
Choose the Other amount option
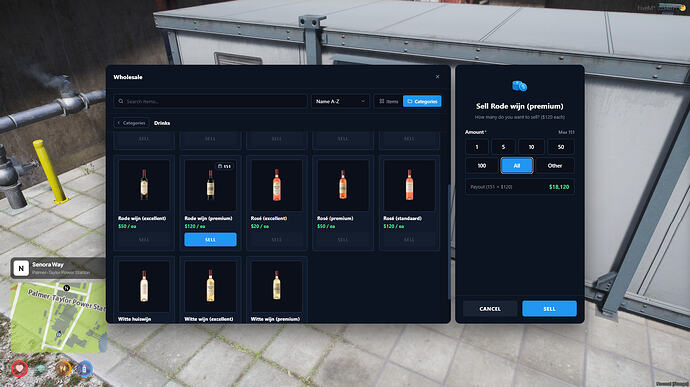(555, 166)
